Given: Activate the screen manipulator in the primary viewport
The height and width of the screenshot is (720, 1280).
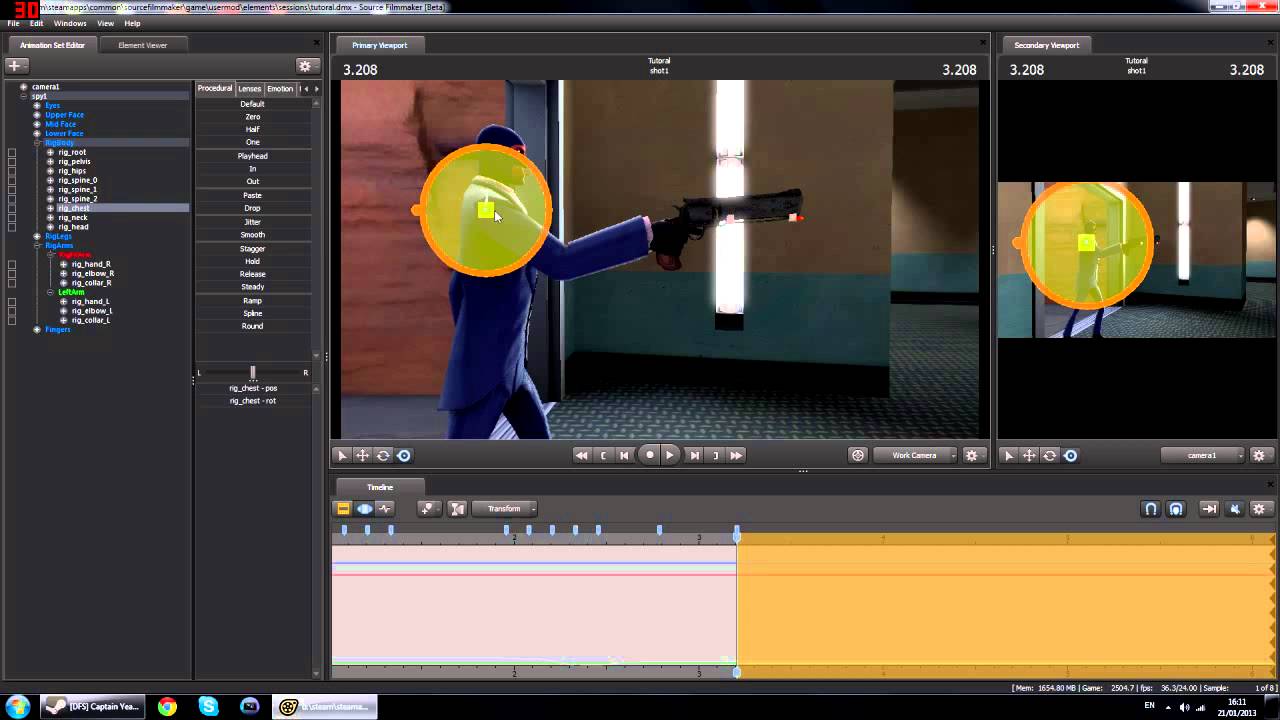Looking at the screenshot, I should click(404, 455).
